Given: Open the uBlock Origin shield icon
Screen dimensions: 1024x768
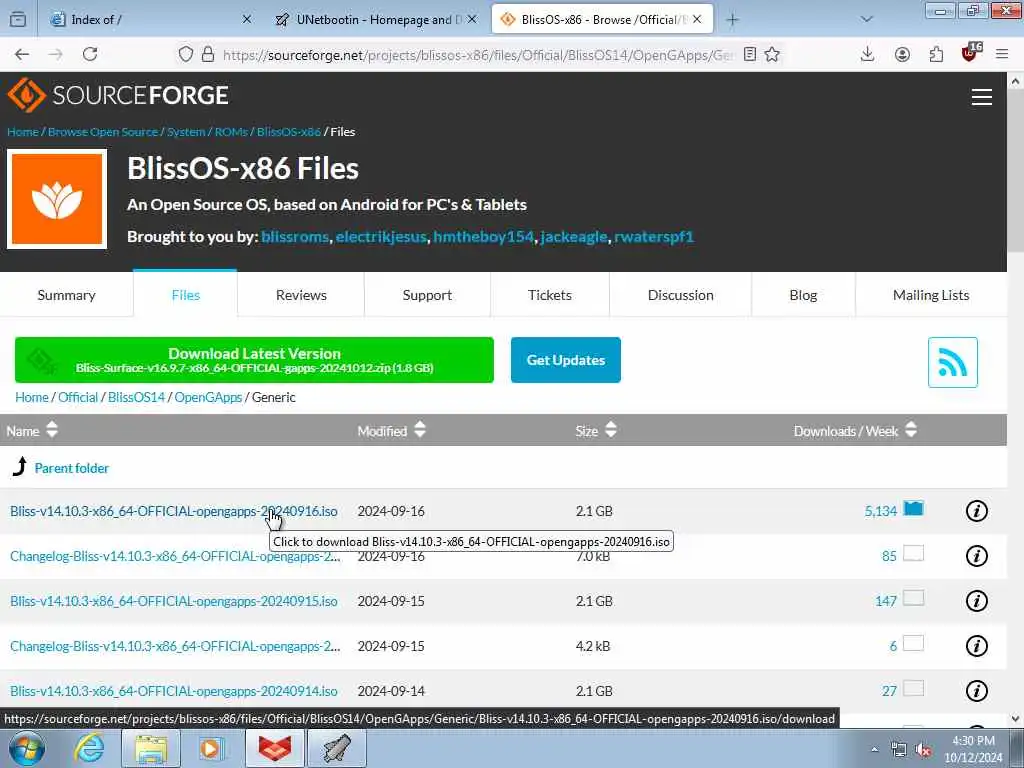Looking at the screenshot, I should [970, 52].
